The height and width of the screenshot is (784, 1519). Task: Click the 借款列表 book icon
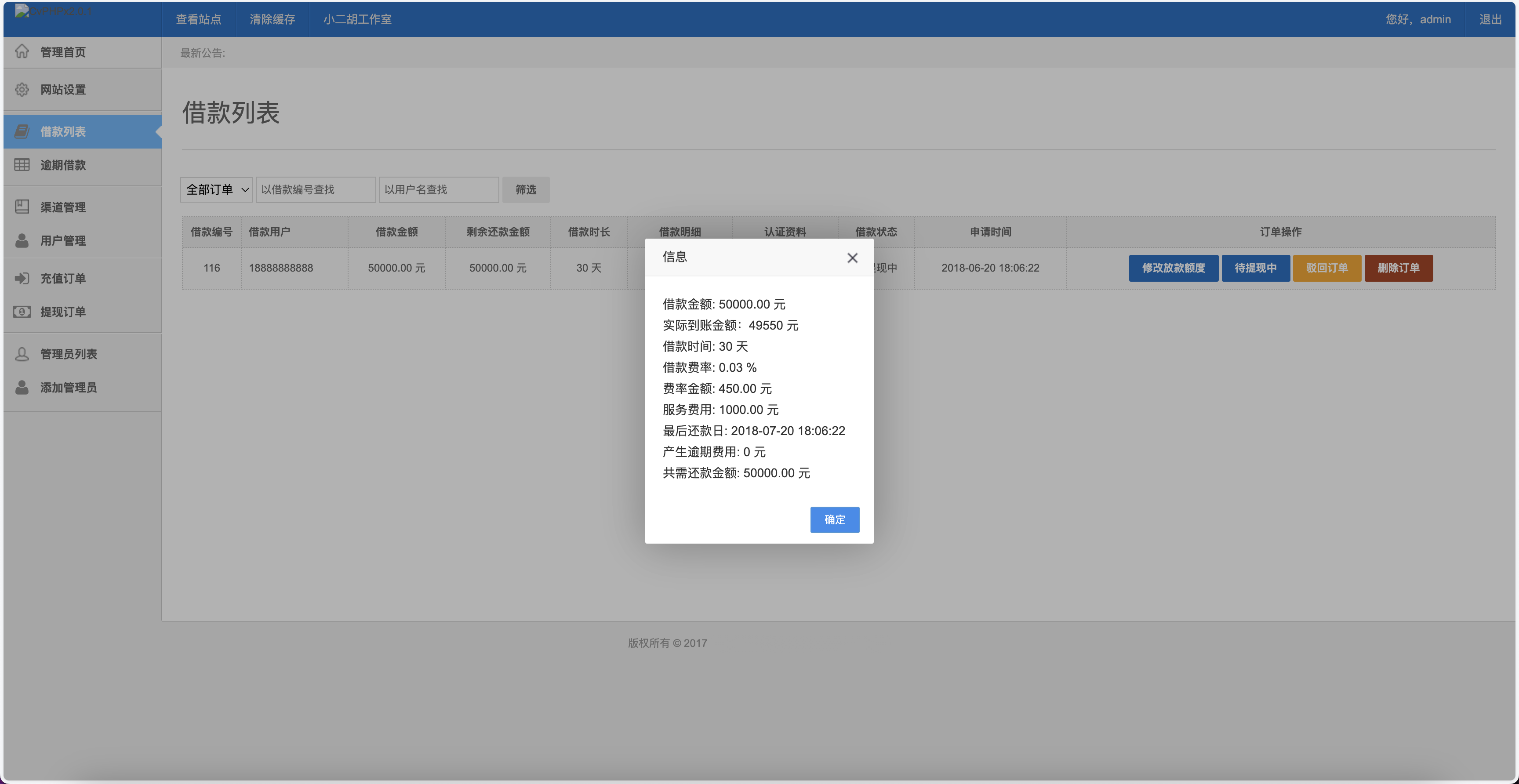(22, 131)
